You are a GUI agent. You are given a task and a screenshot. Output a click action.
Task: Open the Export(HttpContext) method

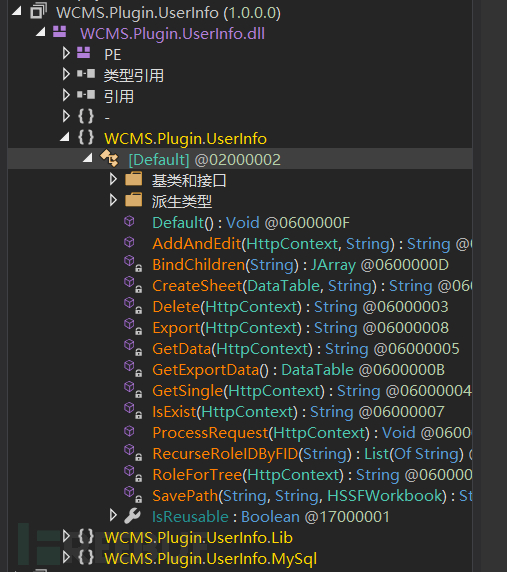(x=300, y=328)
